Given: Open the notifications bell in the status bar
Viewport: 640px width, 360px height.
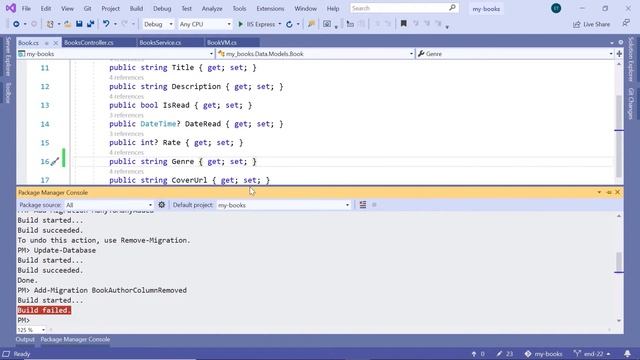Looking at the screenshot, I should click(x=627, y=353).
